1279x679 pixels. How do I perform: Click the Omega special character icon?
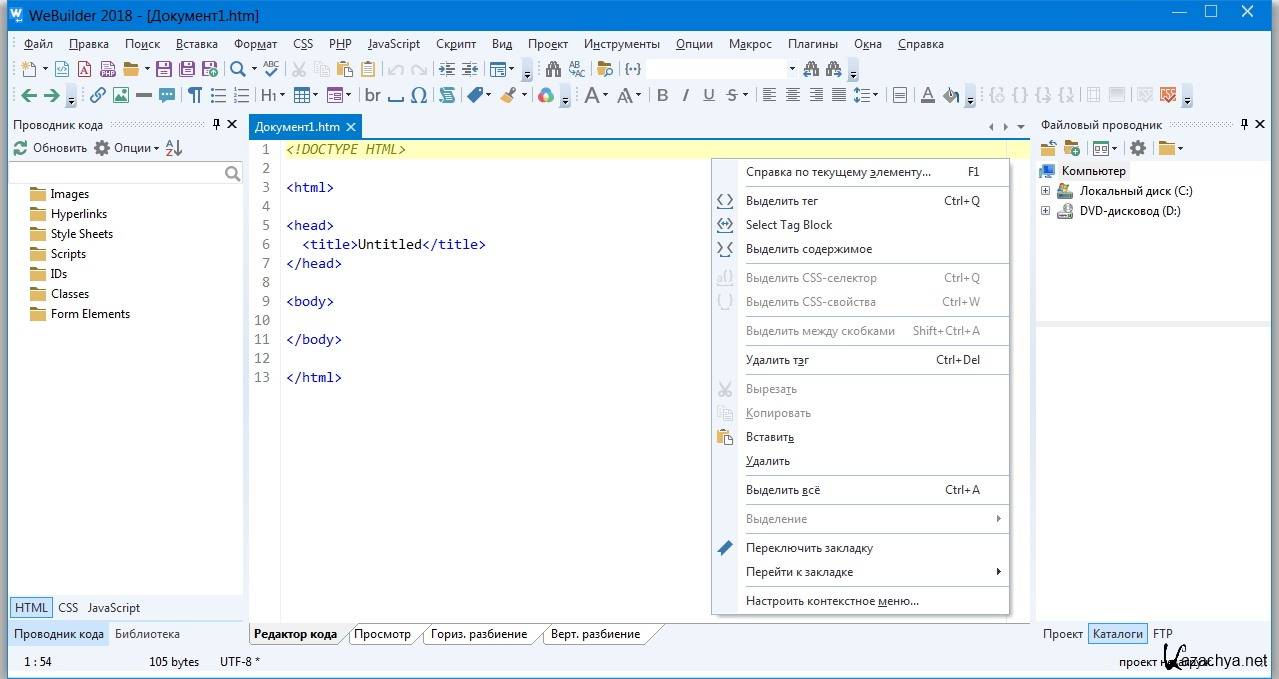coord(419,96)
